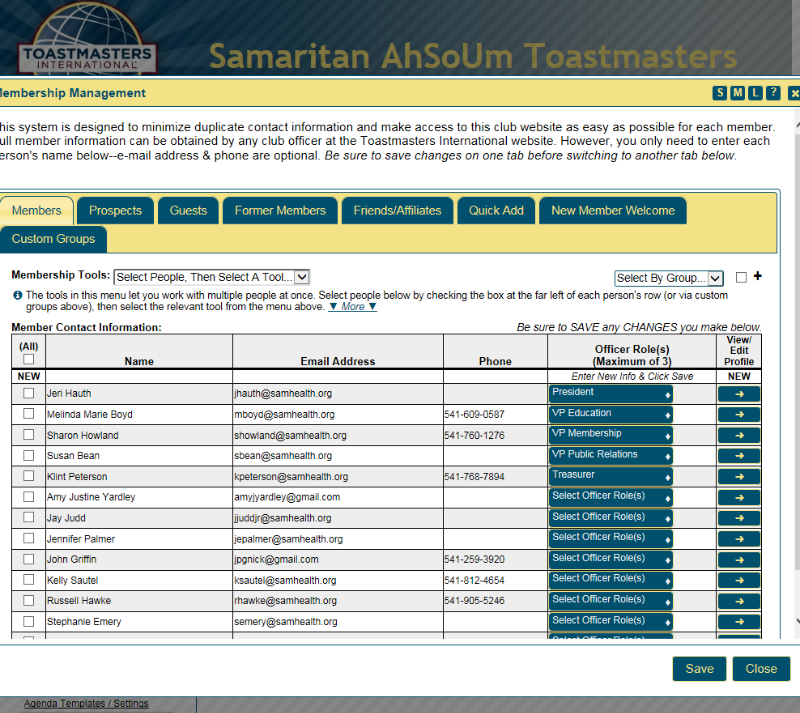Check the box next to Jeri Hauth
This screenshot has height=713, width=800.
(29, 393)
